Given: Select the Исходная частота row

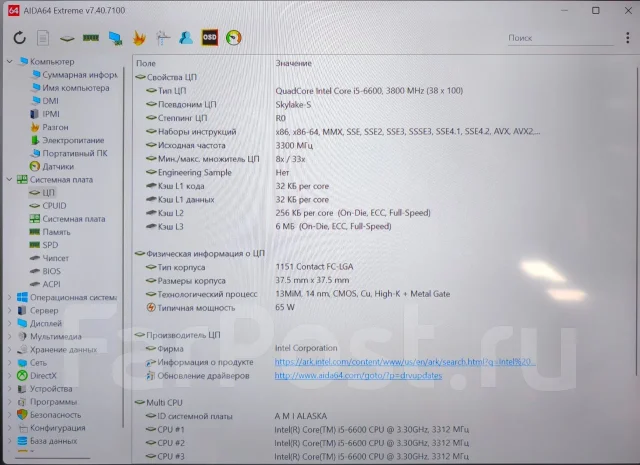Looking at the screenshot, I should (x=229, y=145).
